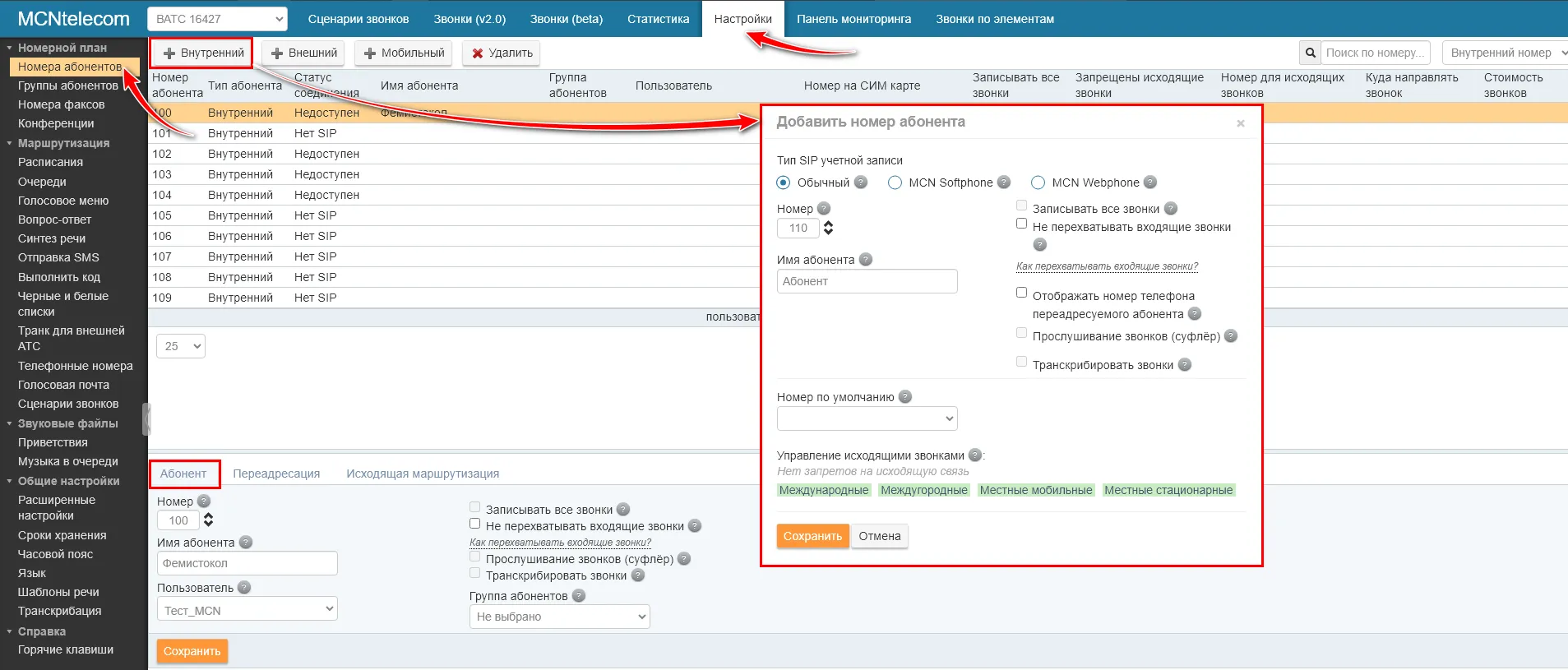Open Группы абонентов in sidebar
This screenshot has width=1568, height=670.
tap(68, 85)
